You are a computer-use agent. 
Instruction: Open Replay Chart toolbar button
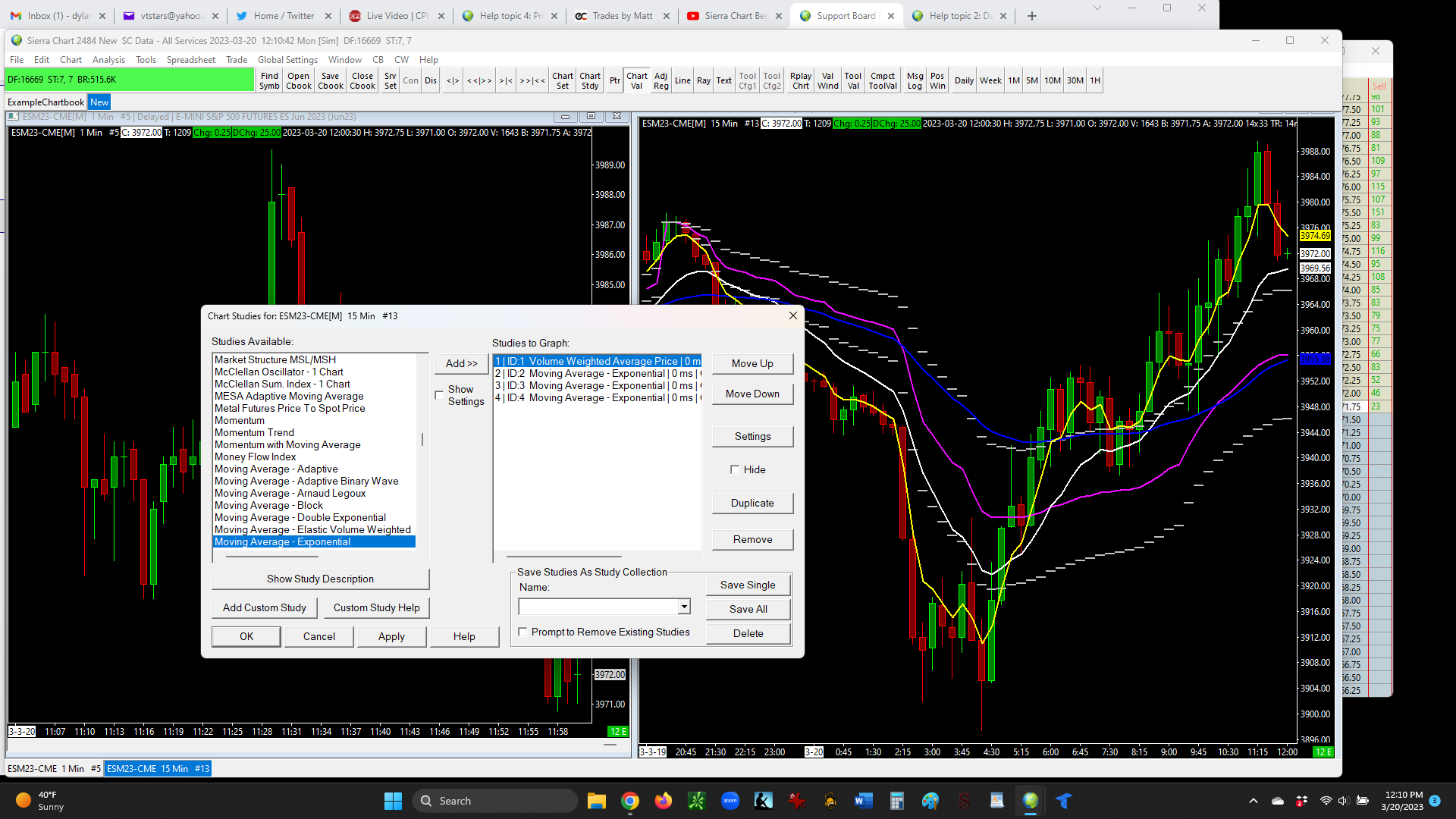point(800,80)
